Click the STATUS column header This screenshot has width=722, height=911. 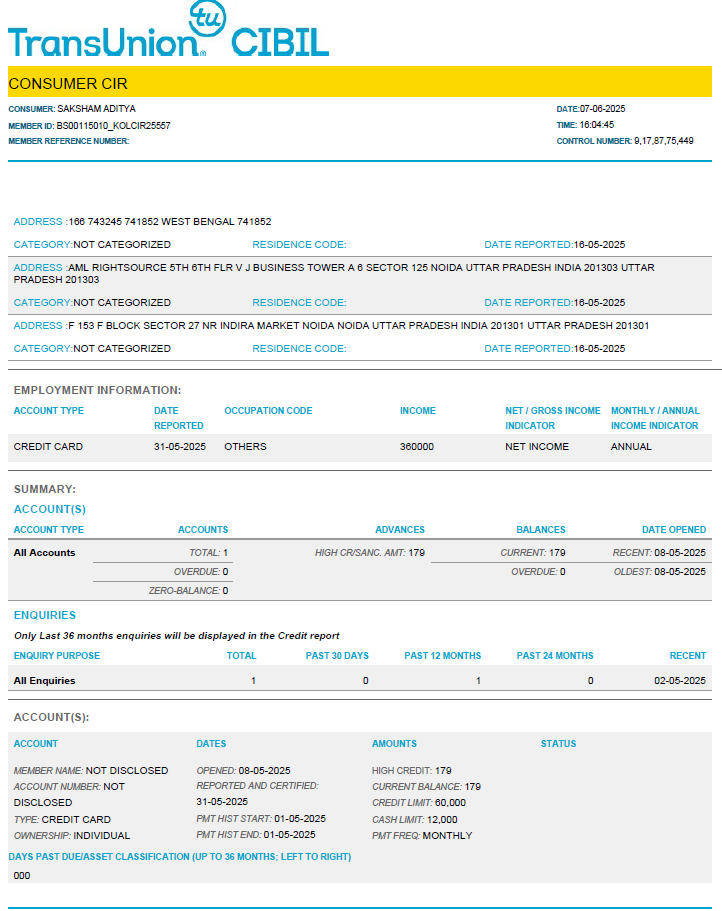click(x=558, y=744)
